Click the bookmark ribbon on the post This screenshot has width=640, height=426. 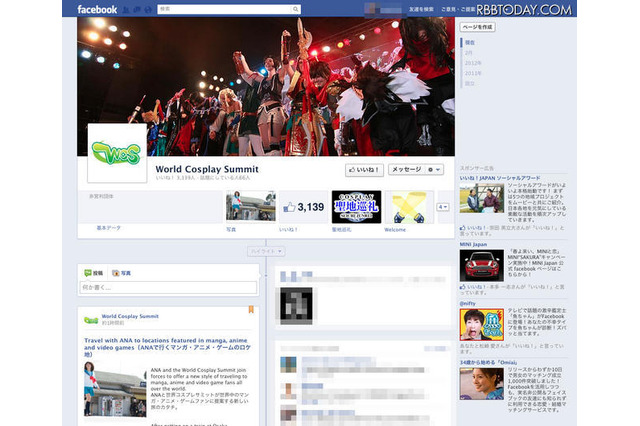click(x=251, y=310)
